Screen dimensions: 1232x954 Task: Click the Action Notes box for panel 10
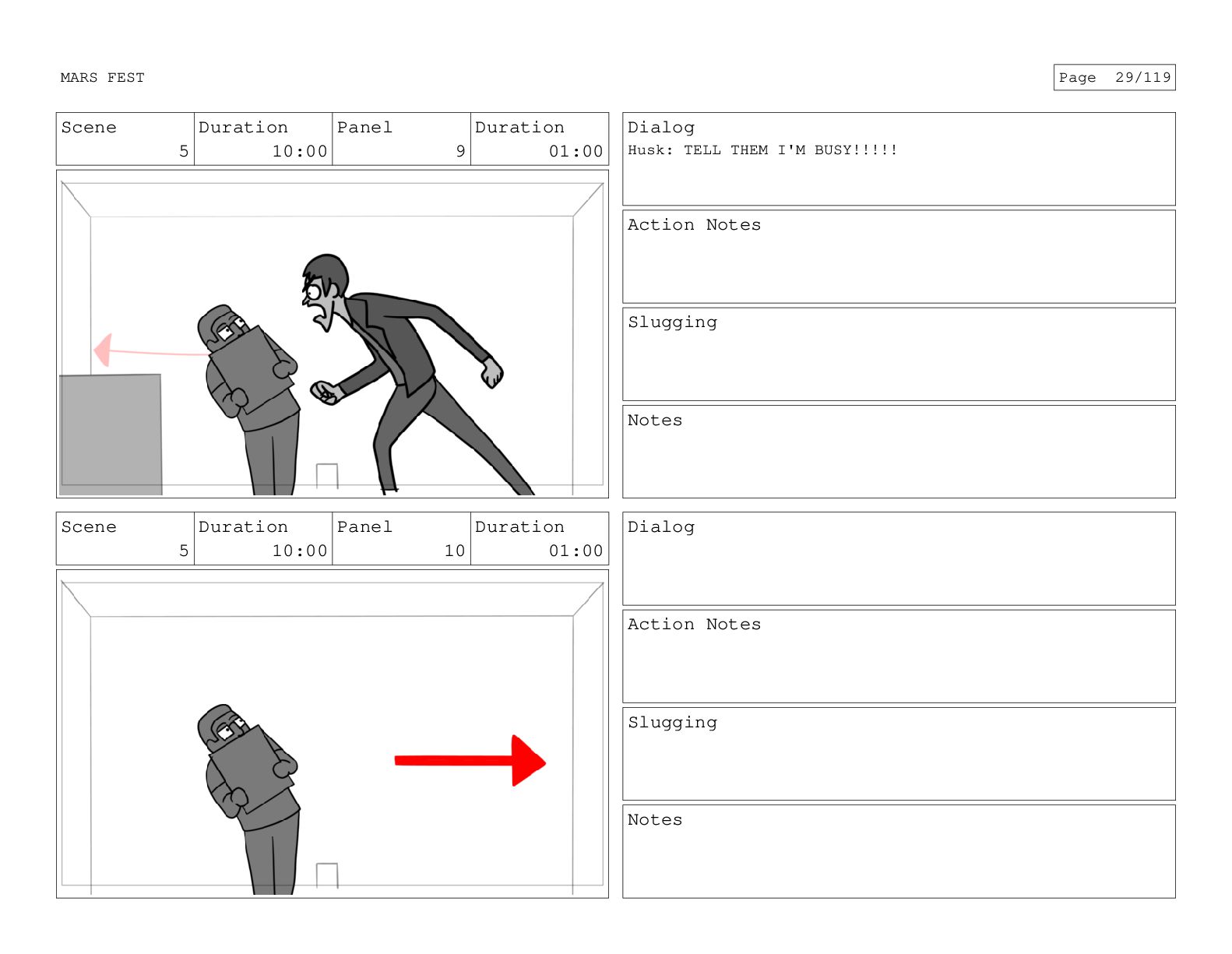[899, 657]
